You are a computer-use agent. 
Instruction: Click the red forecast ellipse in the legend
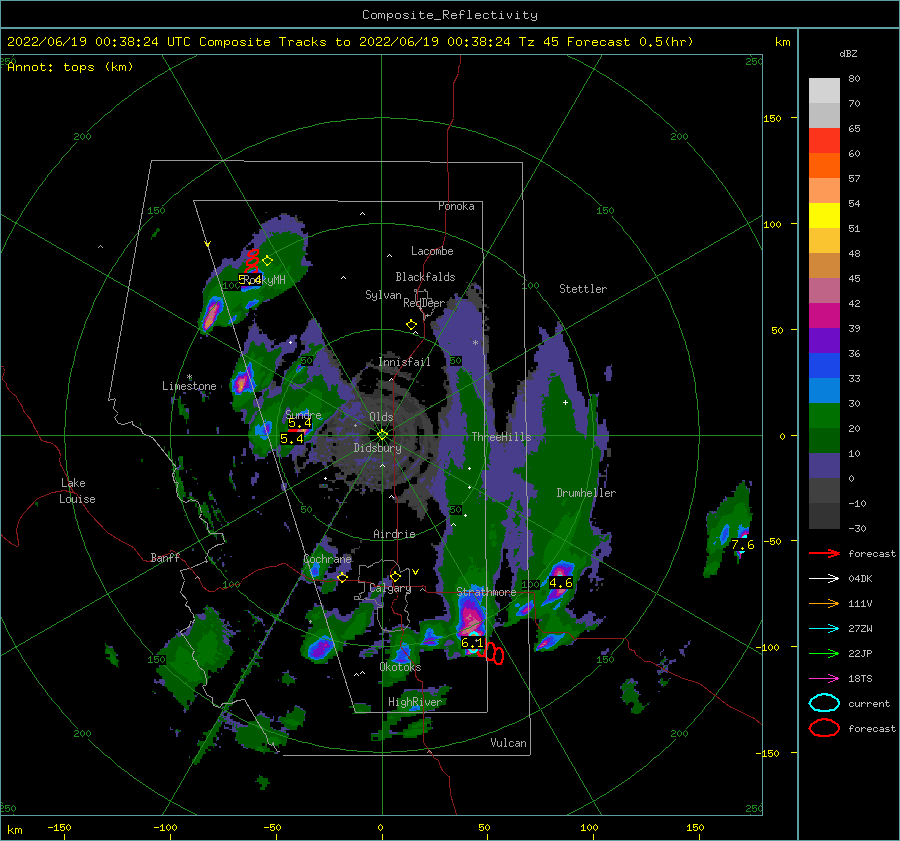824,728
